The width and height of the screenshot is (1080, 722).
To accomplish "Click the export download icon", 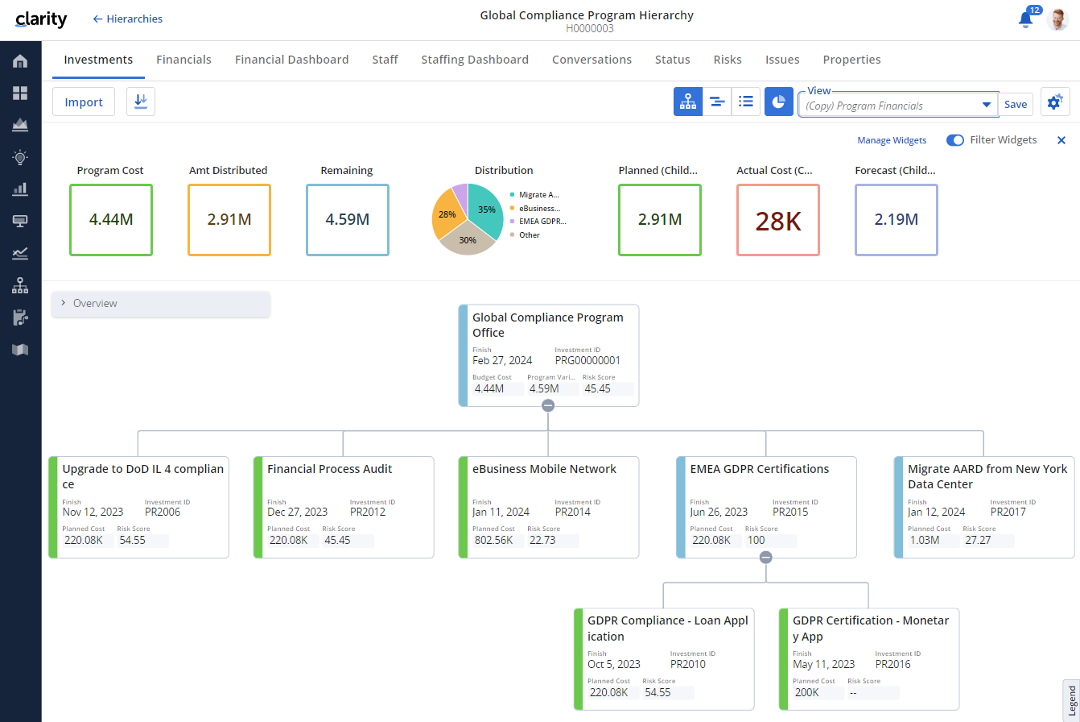I will [140, 102].
